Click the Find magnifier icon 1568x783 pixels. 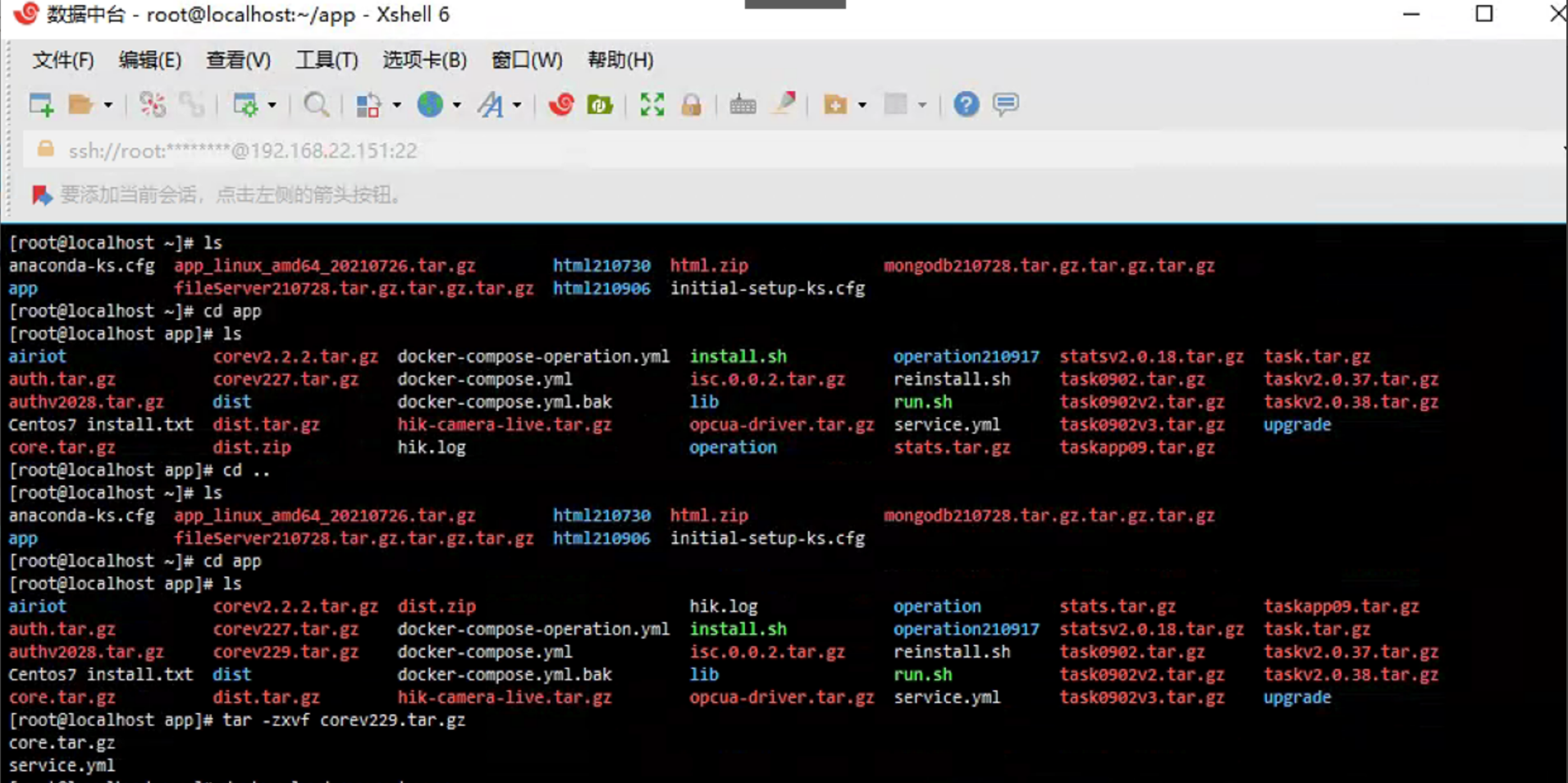click(x=316, y=104)
